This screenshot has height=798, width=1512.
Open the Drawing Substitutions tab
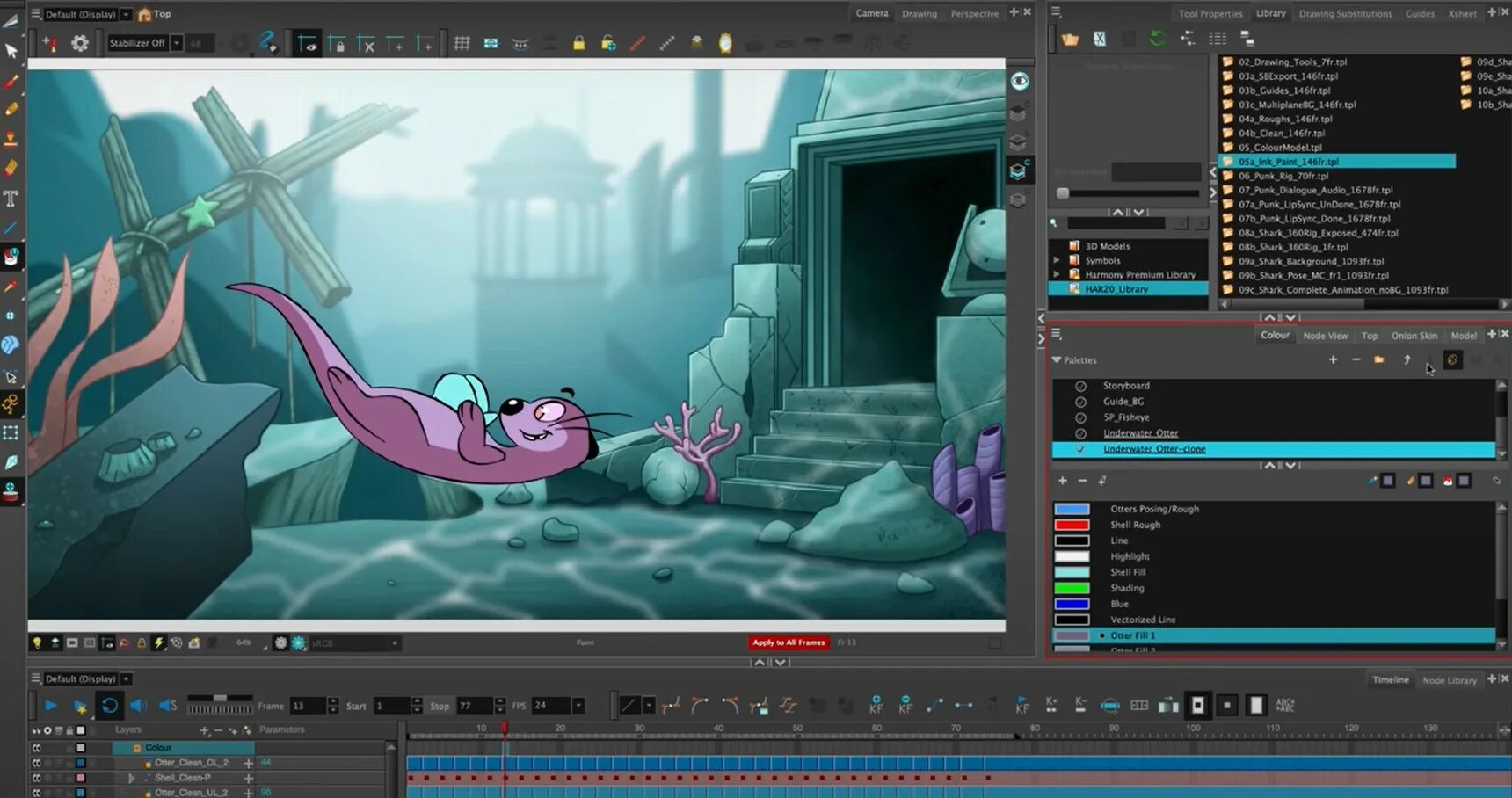click(x=1345, y=13)
